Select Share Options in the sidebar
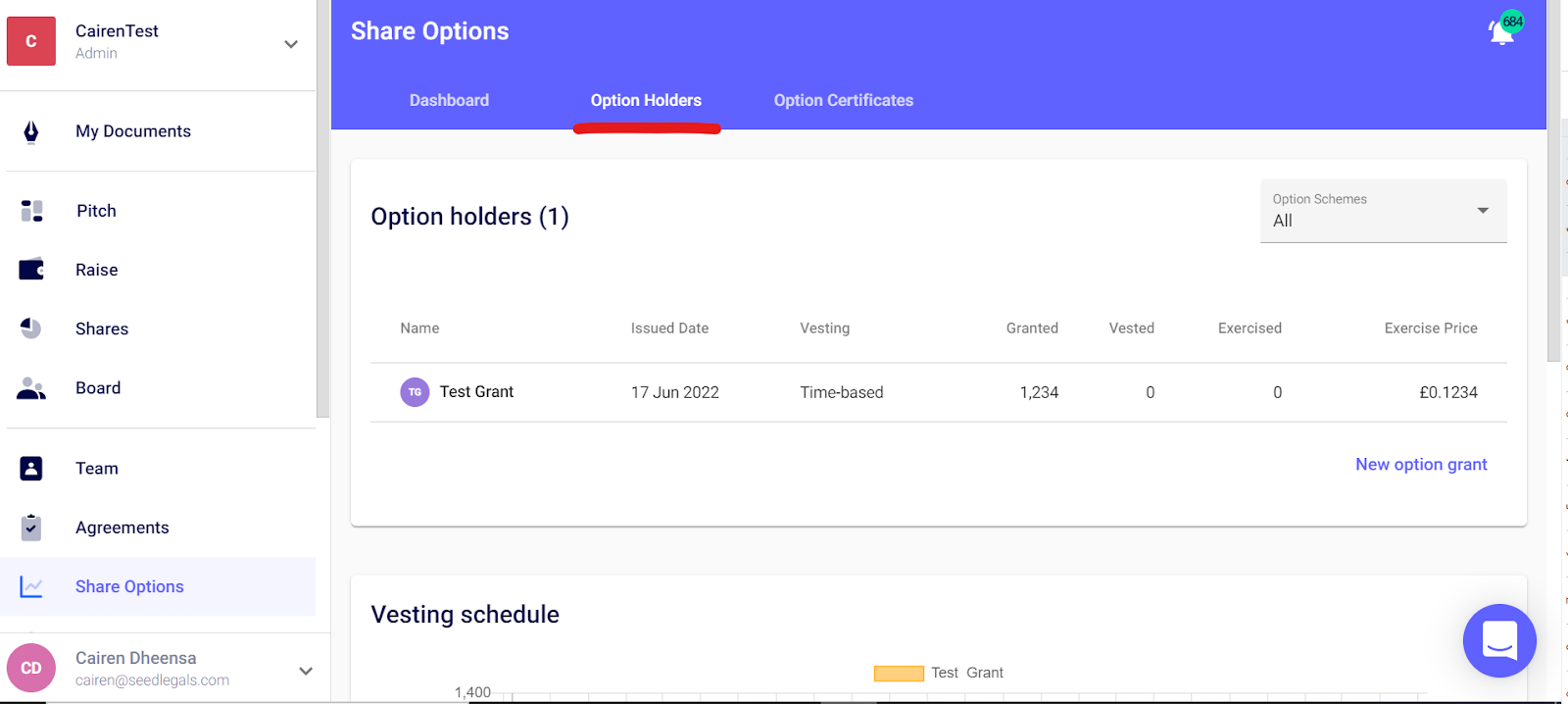The height and width of the screenshot is (704, 1568). tap(129, 586)
